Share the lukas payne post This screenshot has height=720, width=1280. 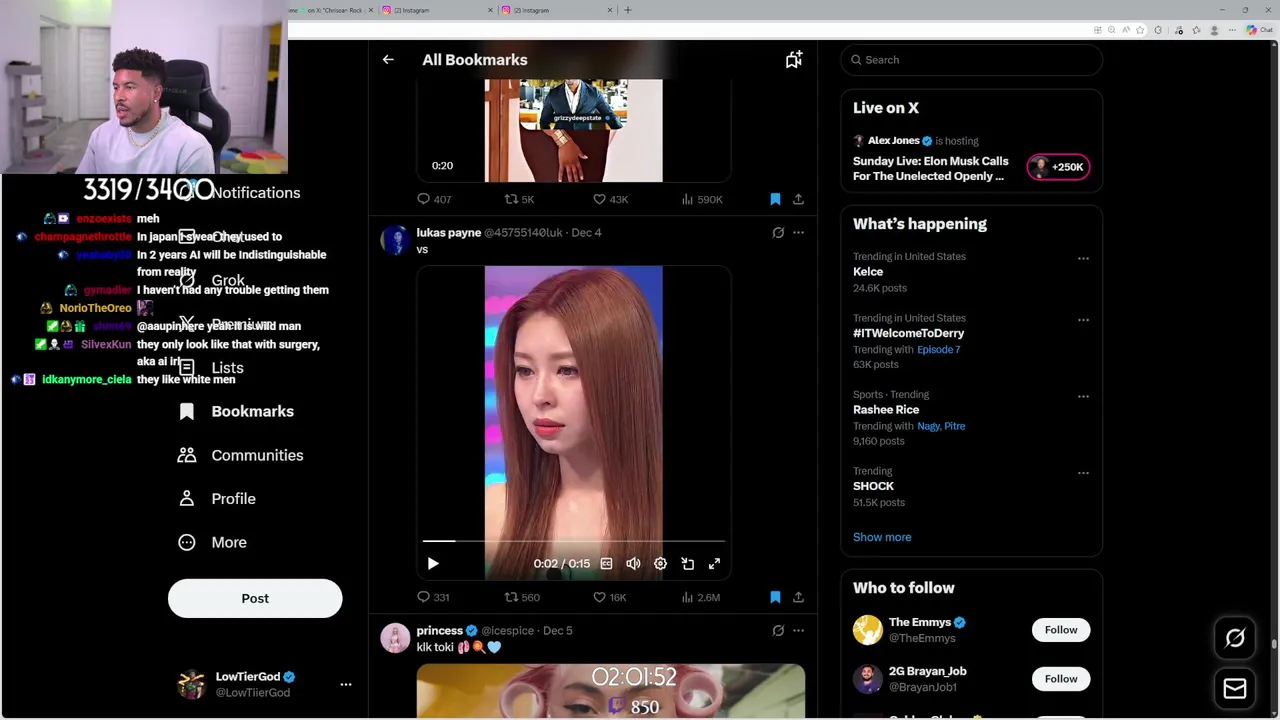pyautogui.click(x=798, y=597)
